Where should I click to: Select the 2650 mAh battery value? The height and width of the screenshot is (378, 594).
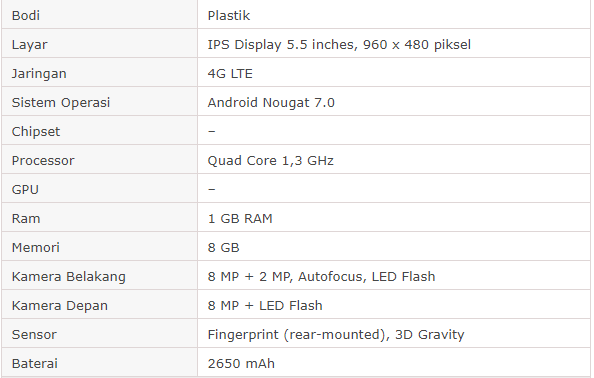(241, 364)
